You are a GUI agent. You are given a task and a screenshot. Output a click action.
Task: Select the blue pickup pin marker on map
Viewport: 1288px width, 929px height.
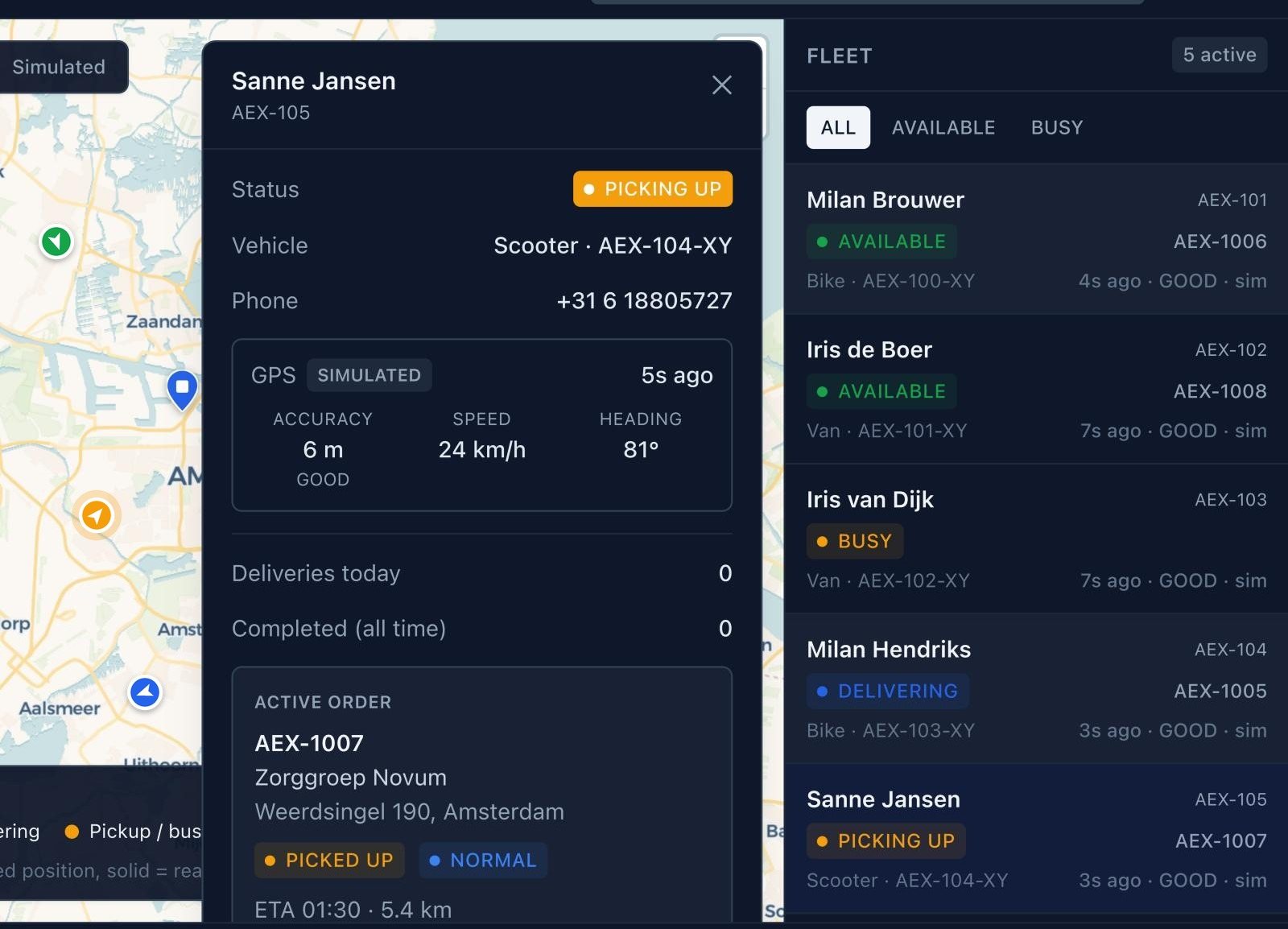point(183,390)
